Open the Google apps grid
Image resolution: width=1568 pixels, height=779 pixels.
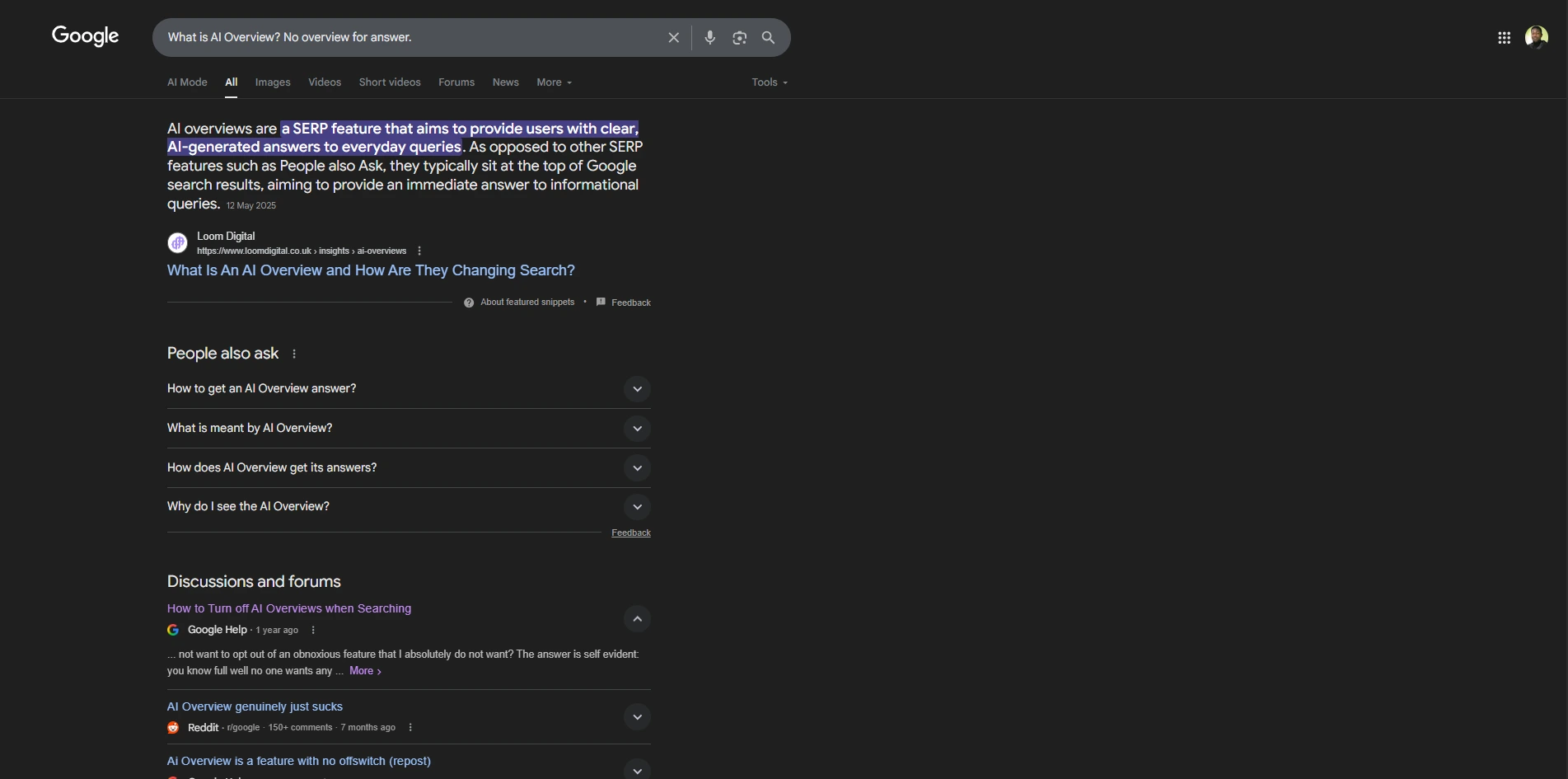coord(1503,37)
